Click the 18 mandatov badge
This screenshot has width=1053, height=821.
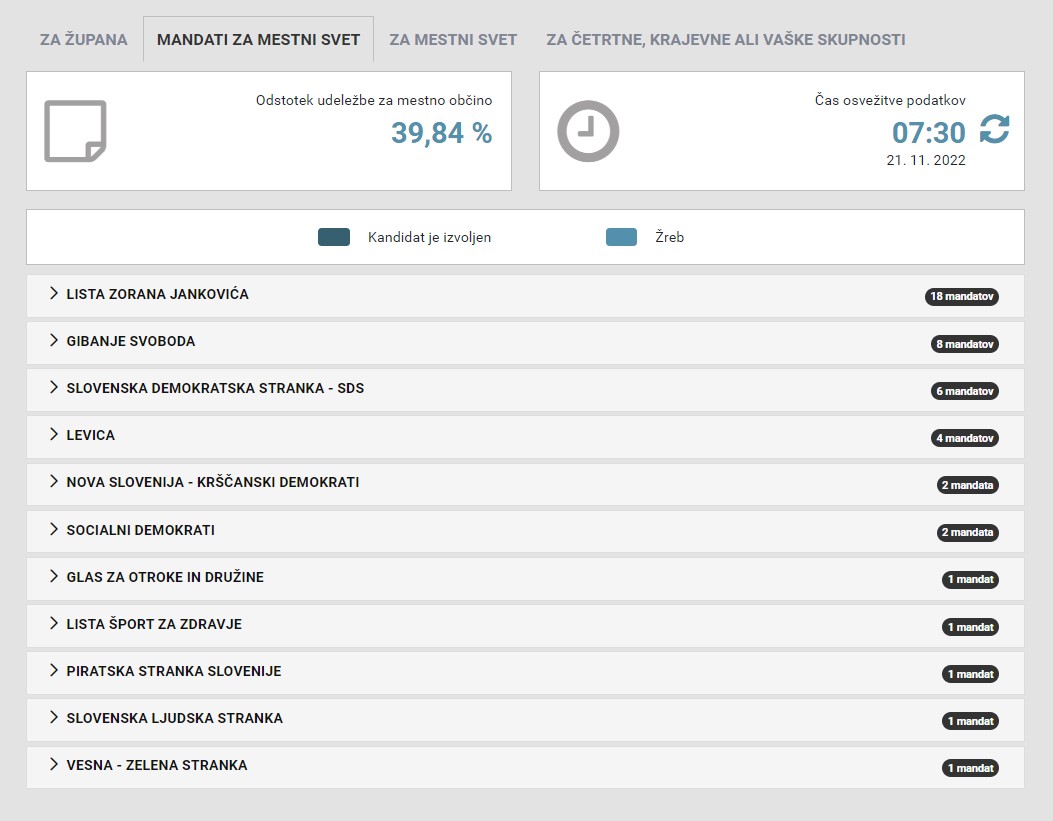pyautogui.click(x=961, y=297)
